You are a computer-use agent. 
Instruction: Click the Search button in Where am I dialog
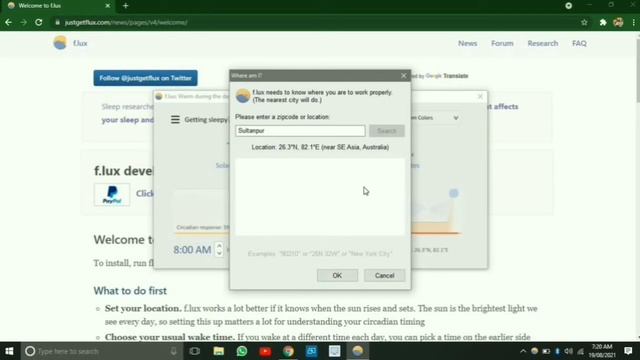click(x=387, y=131)
